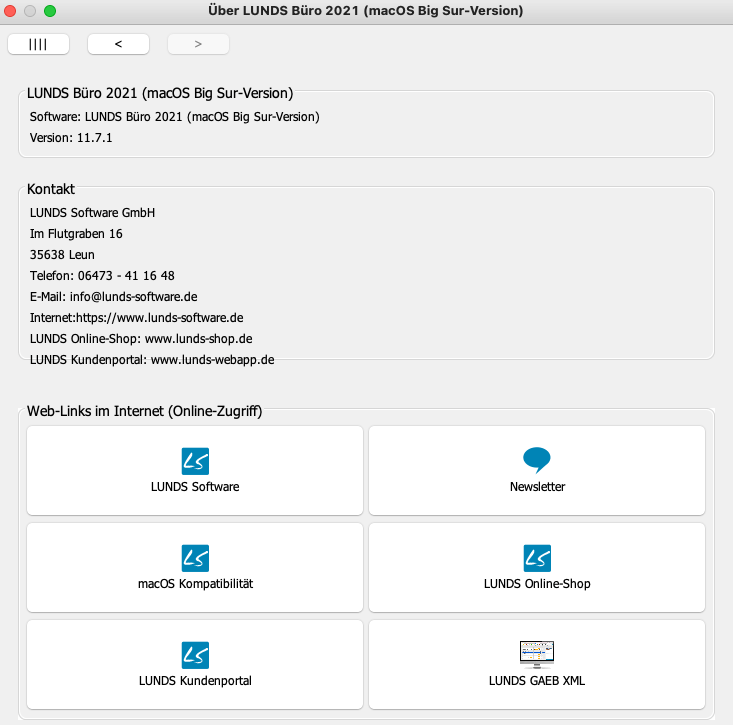
Task: Open the LUNDS Kundenportal label
Action: (x=195, y=681)
